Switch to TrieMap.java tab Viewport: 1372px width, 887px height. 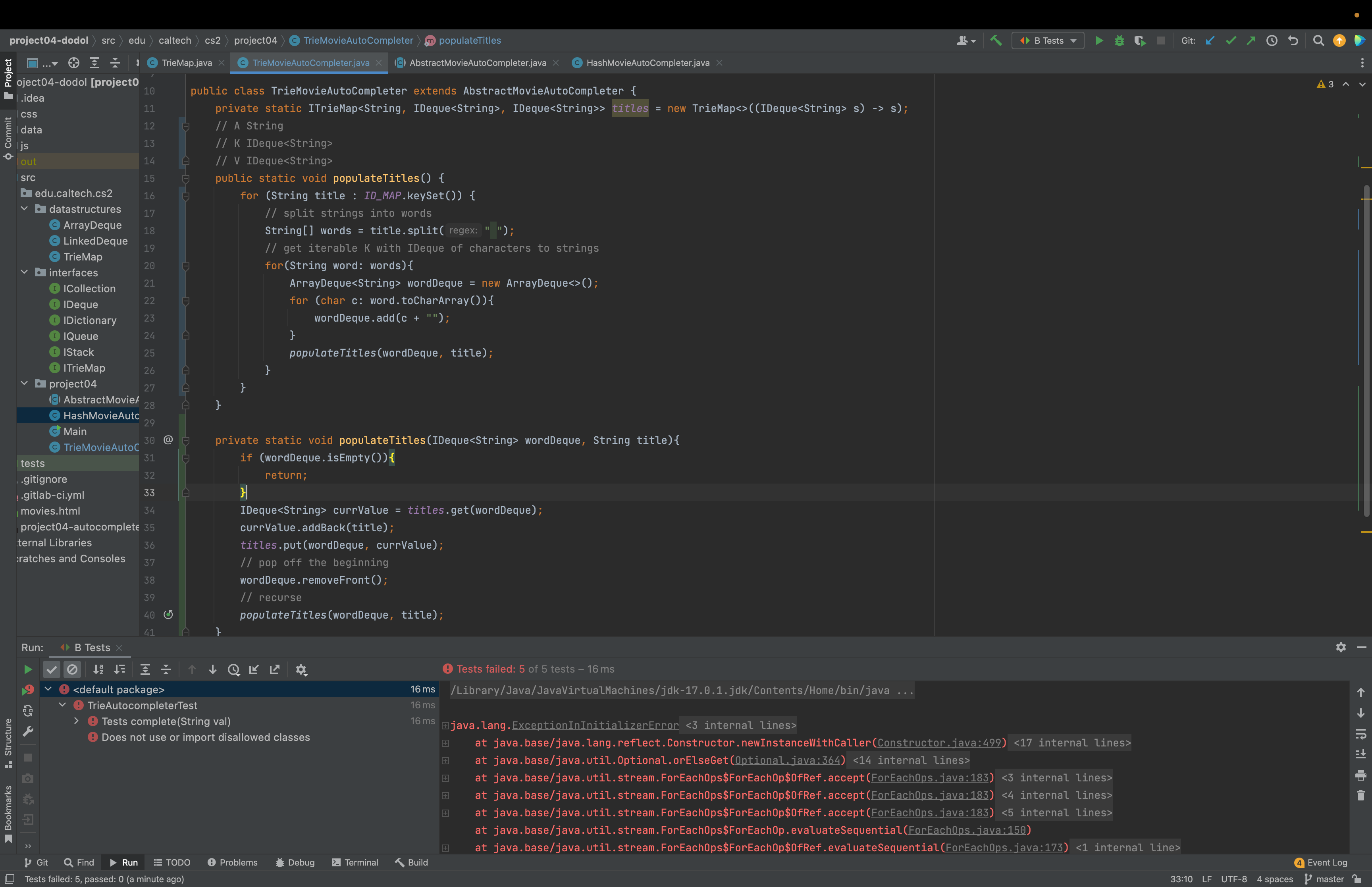pyautogui.click(x=186, y=63)
